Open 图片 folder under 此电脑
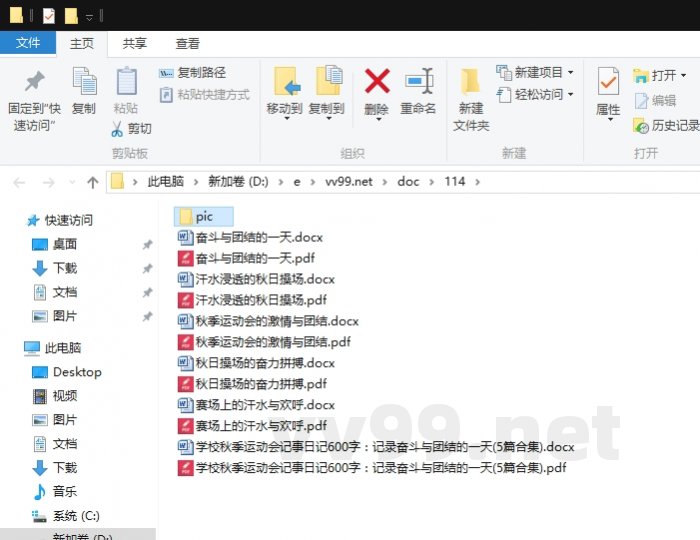The image size is (700, 540). click(x=54, y=420)
